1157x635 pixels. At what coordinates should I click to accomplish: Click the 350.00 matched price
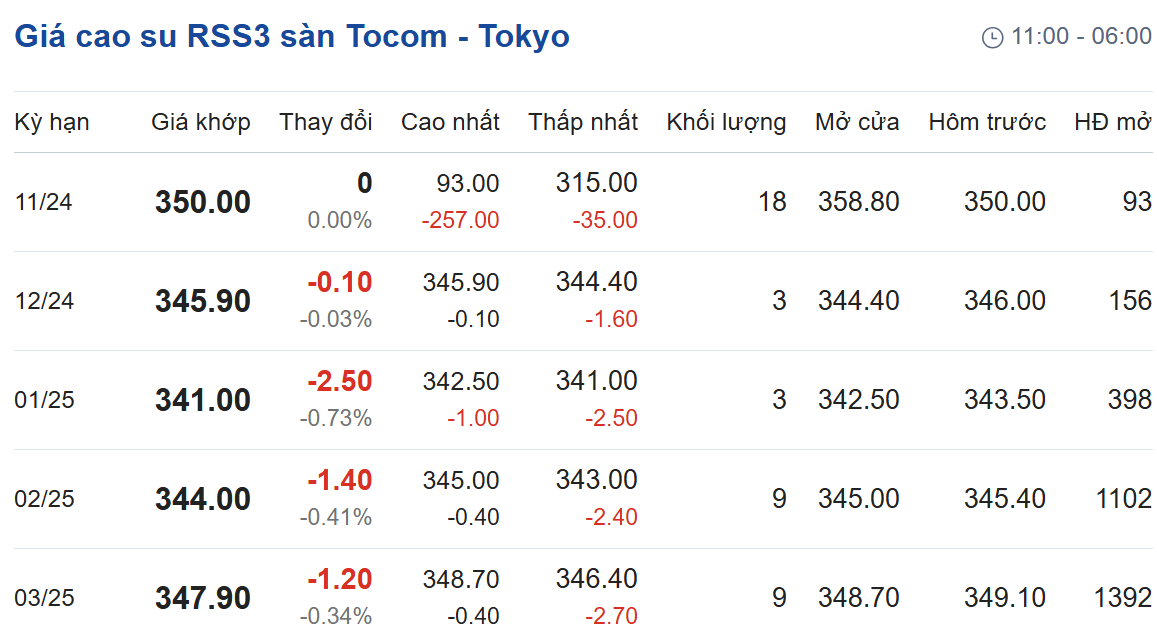point(203,202)
